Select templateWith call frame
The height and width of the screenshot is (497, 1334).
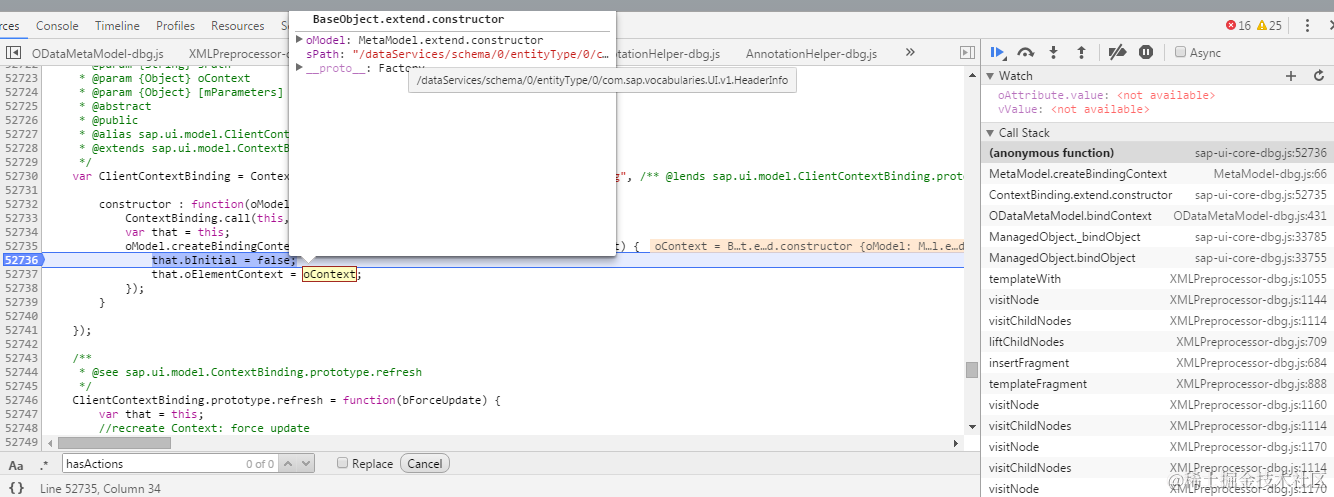pos(1157,279)
